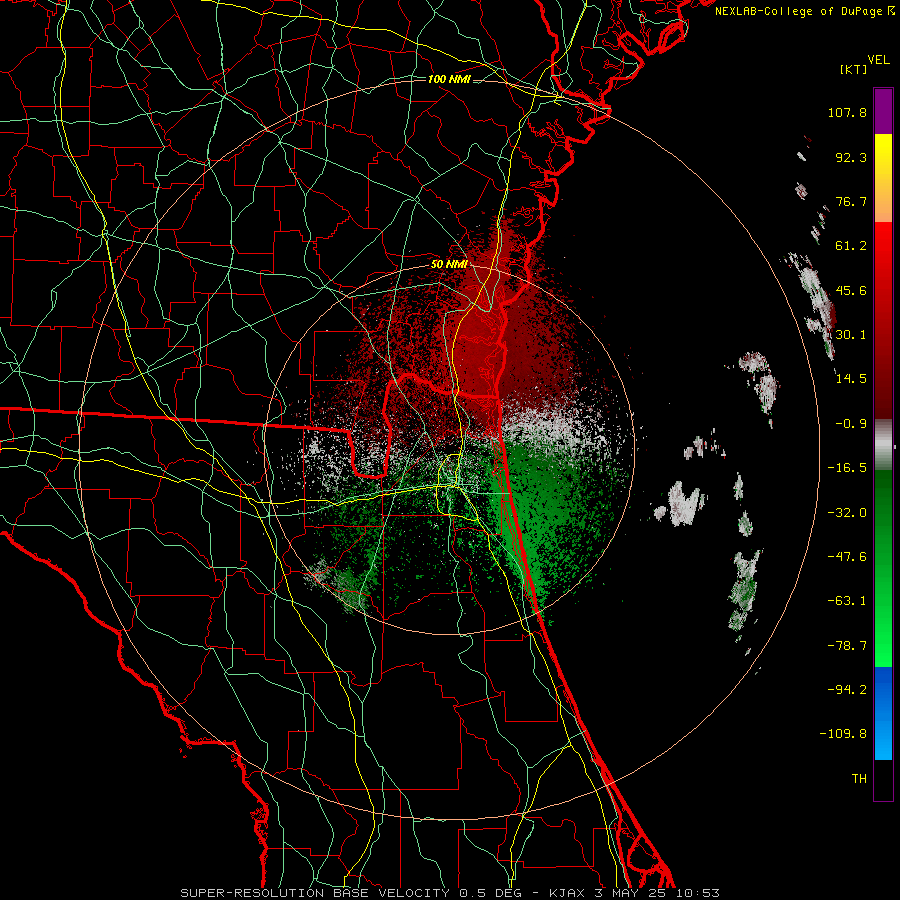Click the -16.5 velocity scale value

coord(847,468)
